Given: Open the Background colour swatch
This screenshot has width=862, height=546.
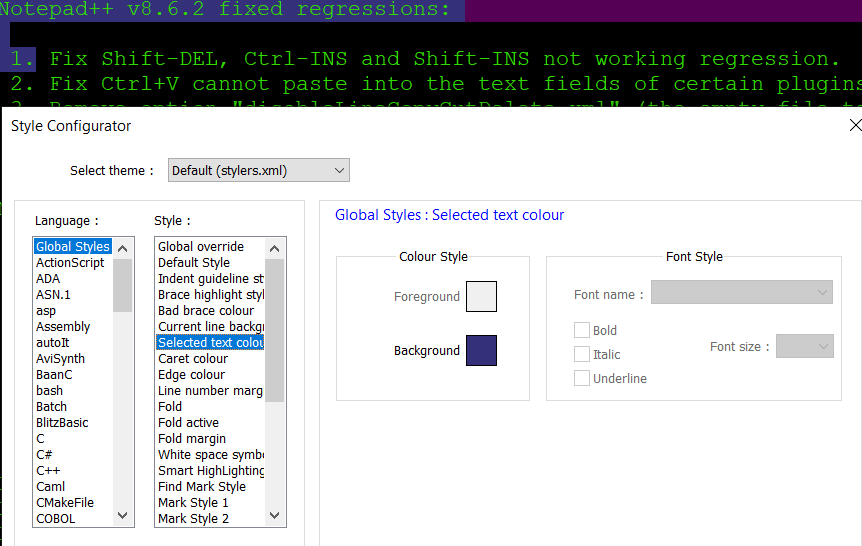Looking at the screenshot, I should tap(481, 350).
